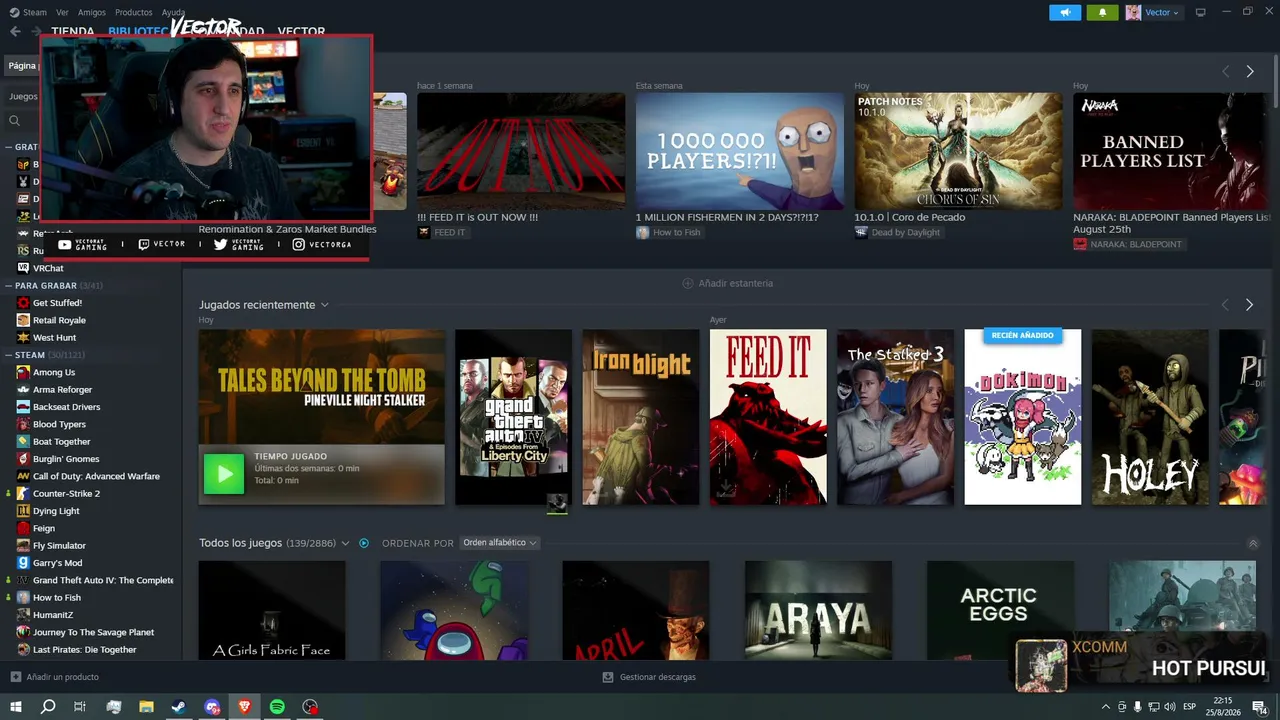Open the Orden alfabético sort dropdown
The image size is (1280, 720).
point(500,543)
